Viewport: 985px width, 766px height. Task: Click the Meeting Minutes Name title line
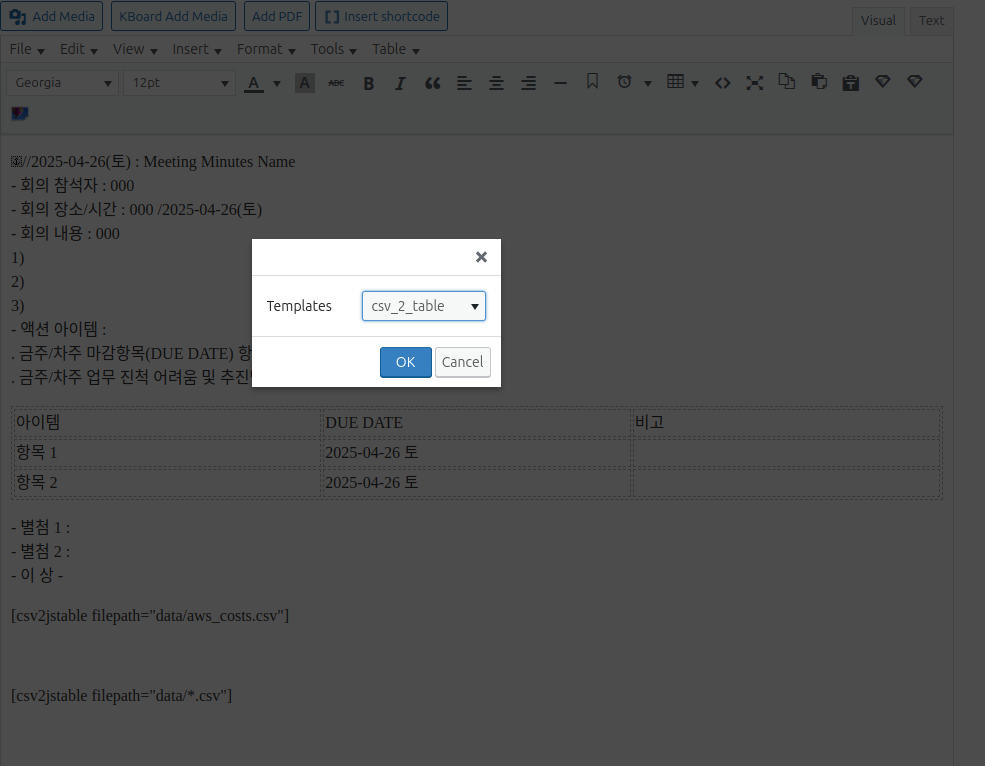click(x=153, y=161)
